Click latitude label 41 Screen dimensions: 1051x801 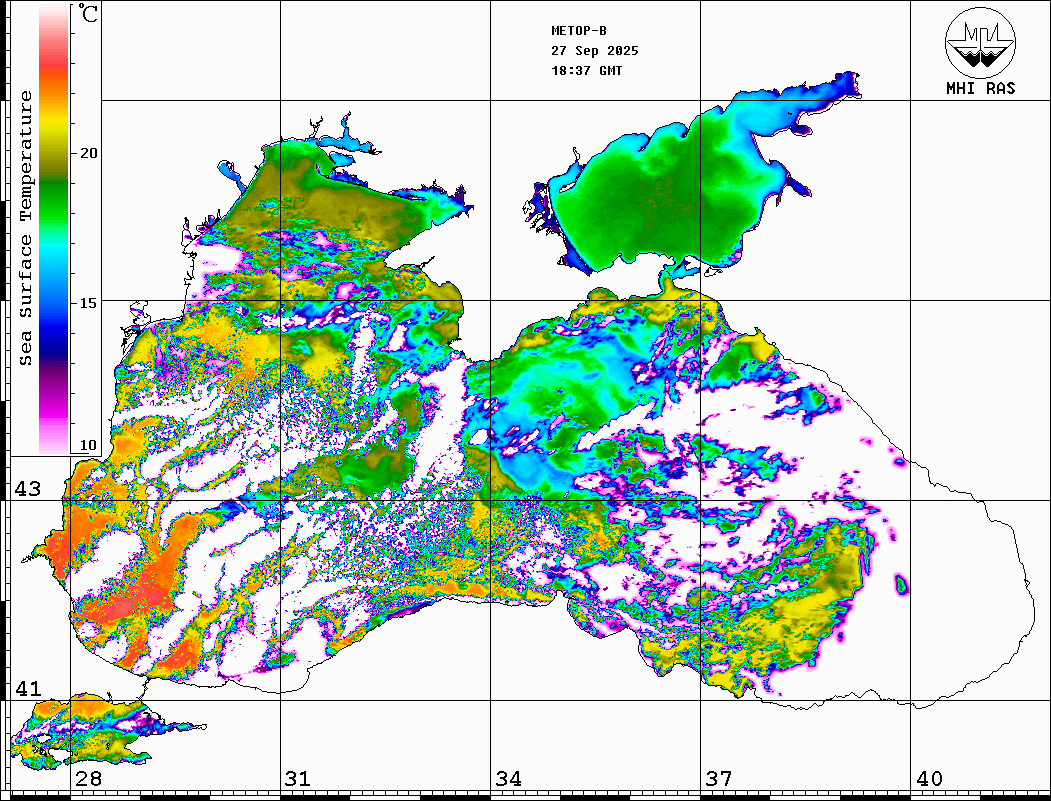[x=27, y=689]
